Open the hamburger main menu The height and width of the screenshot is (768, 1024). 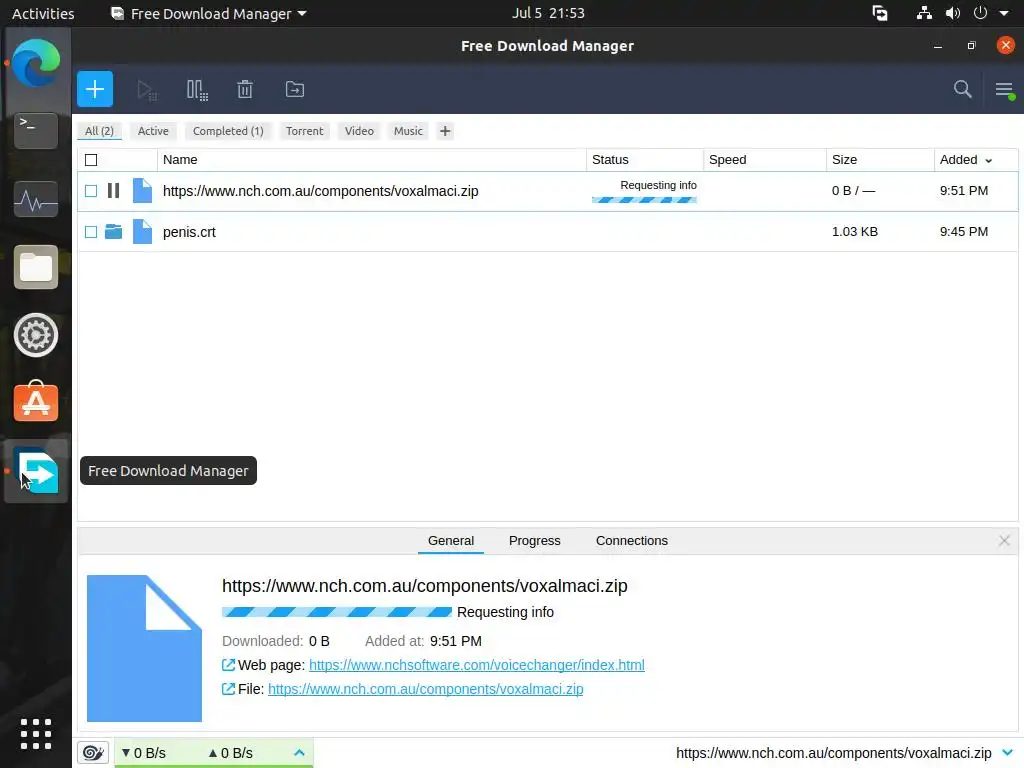pyautogui.click(x=1004, y=89)
